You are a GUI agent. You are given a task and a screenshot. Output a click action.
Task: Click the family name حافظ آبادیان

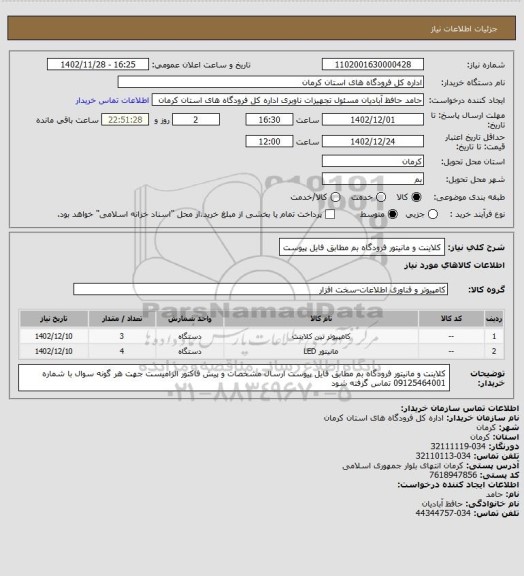coord(442,504)
